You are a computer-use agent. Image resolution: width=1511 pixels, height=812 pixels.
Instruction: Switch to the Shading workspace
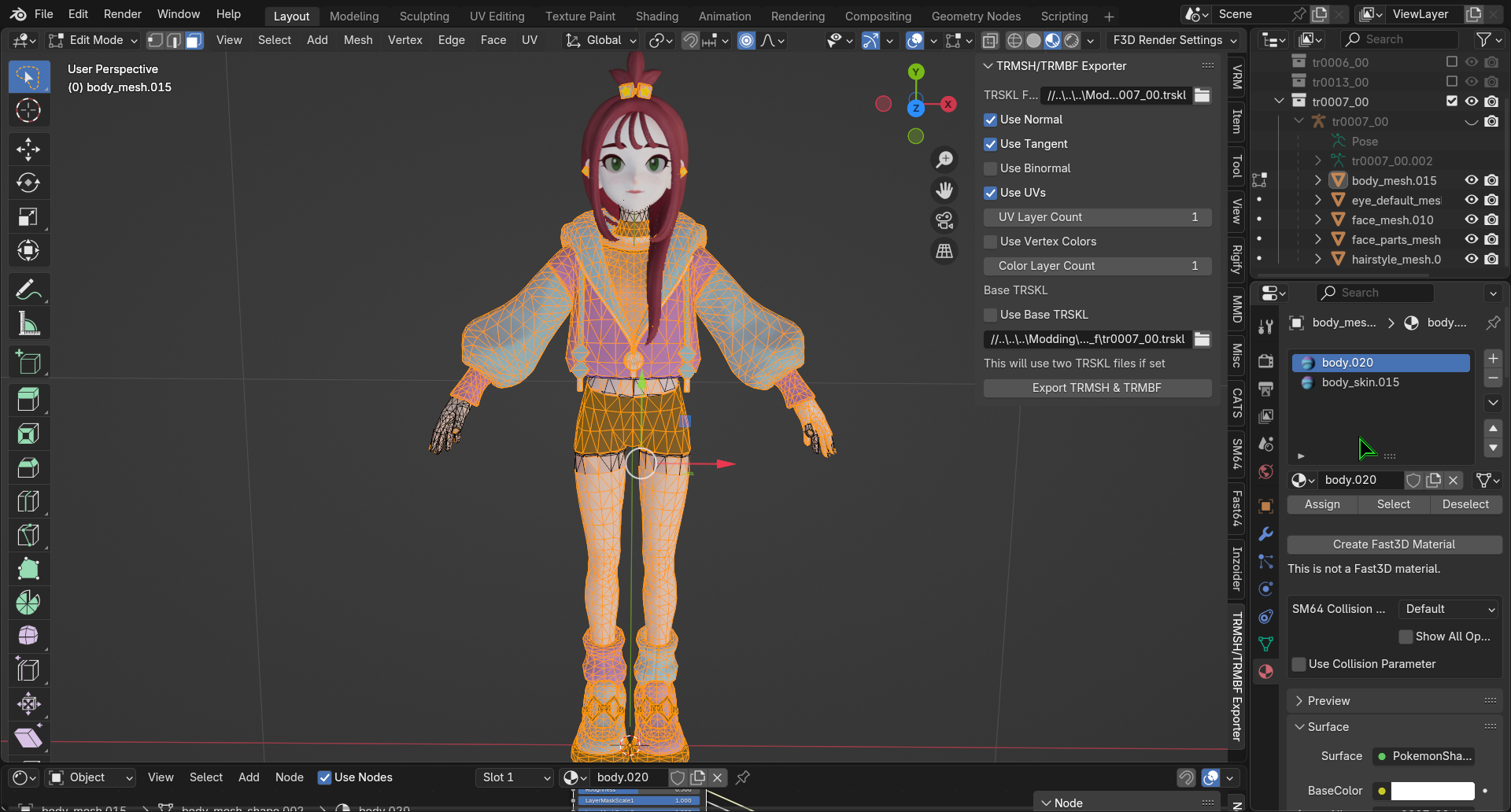click(x=657, y=16)
